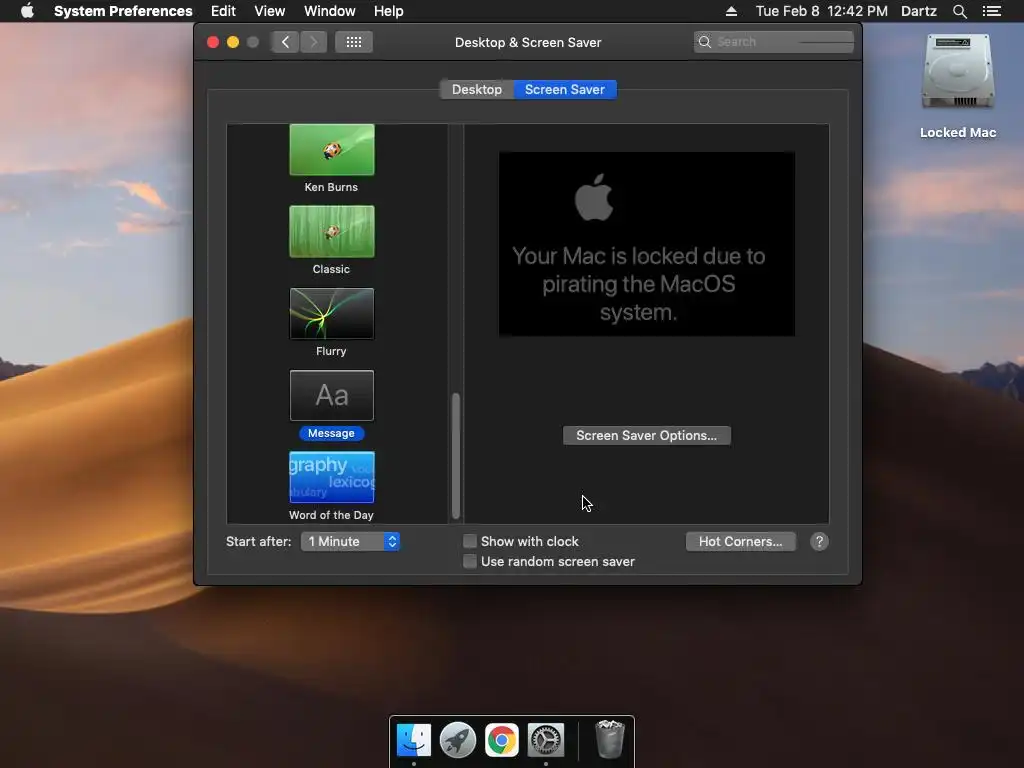Open the View menu

click(x=270, y=11)
